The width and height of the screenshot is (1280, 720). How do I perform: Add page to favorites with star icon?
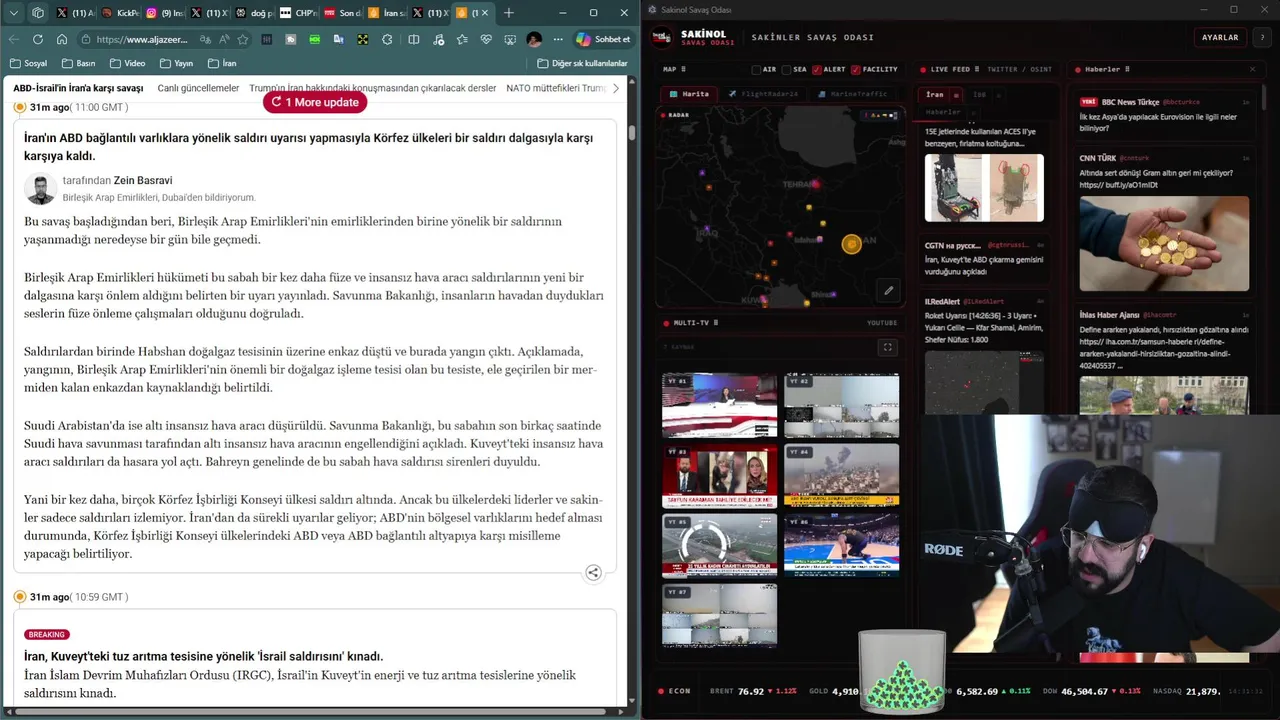tap(243, 39)
